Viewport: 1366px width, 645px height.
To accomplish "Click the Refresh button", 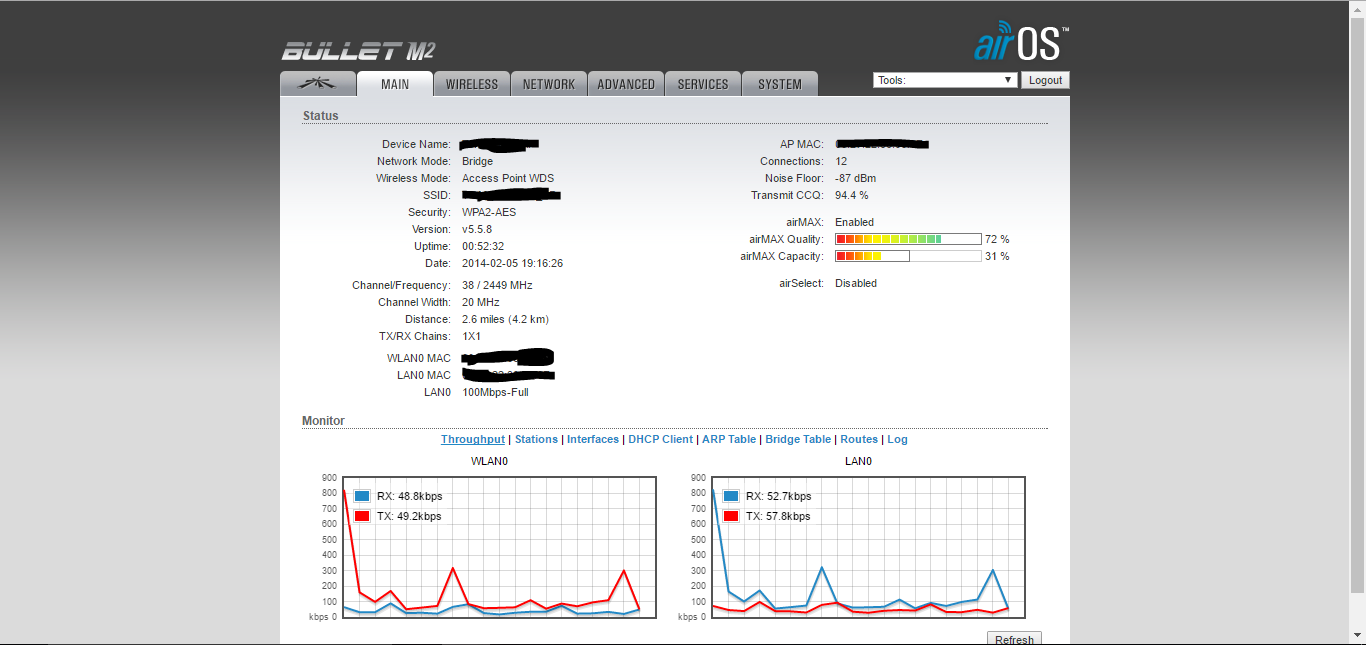I will tap(1014, 639).
